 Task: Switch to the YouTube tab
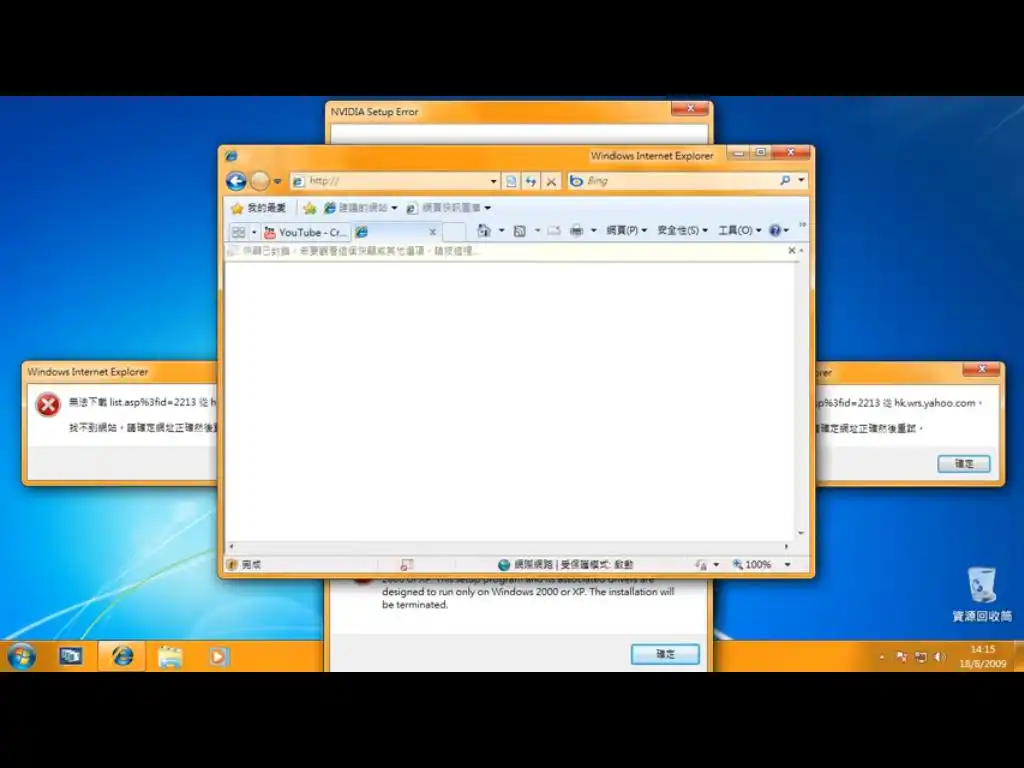click(x=306, y=232)
